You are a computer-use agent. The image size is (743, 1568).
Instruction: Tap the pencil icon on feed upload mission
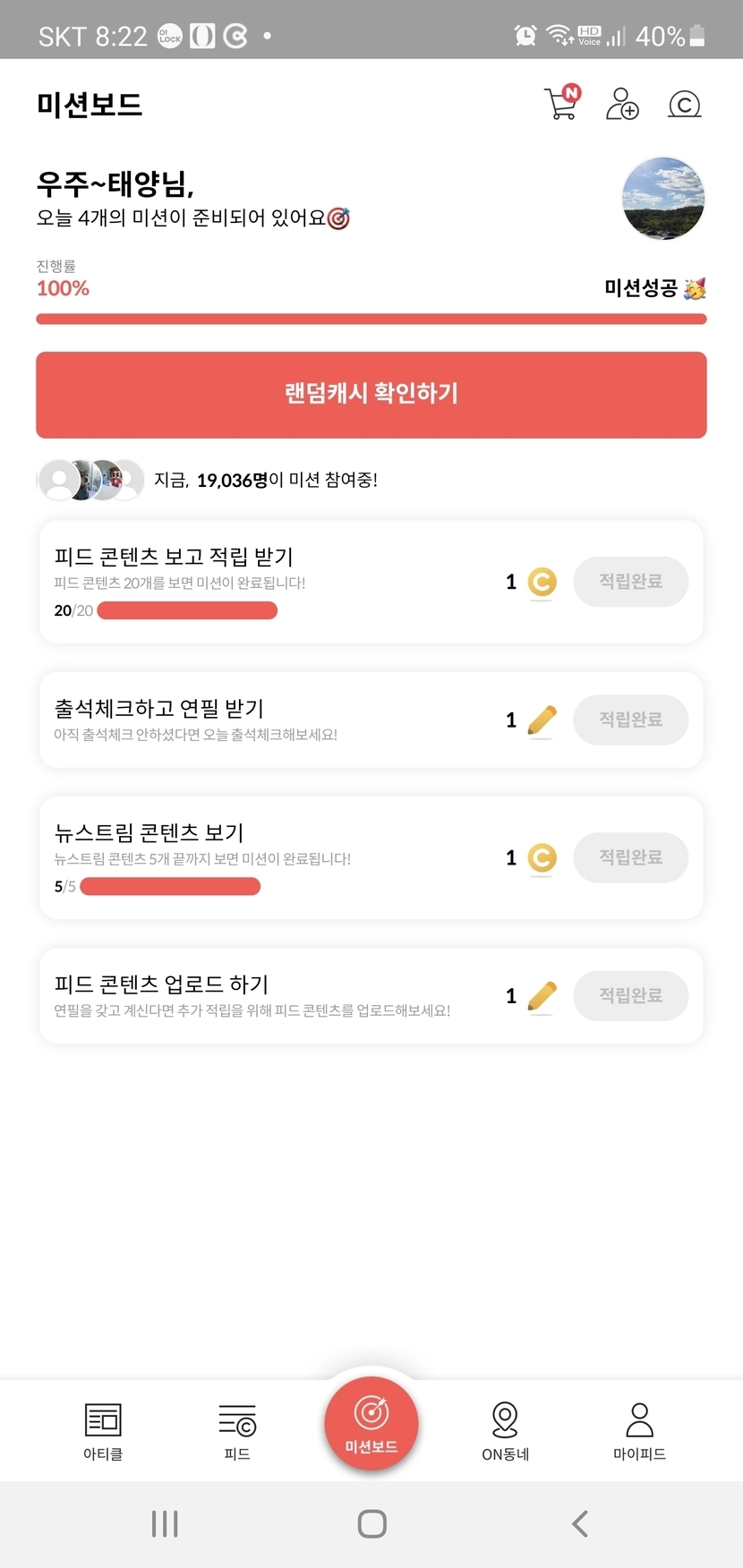[542, 995]
